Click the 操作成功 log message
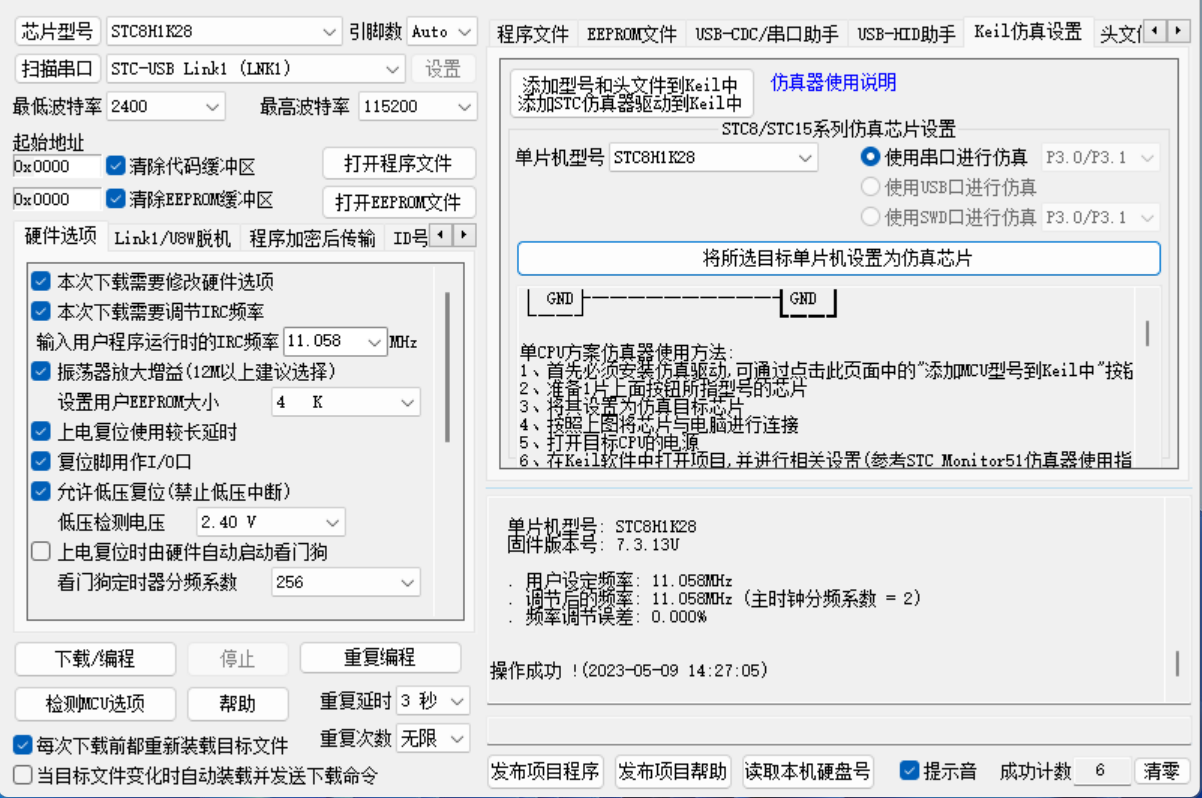 (628, 670)
